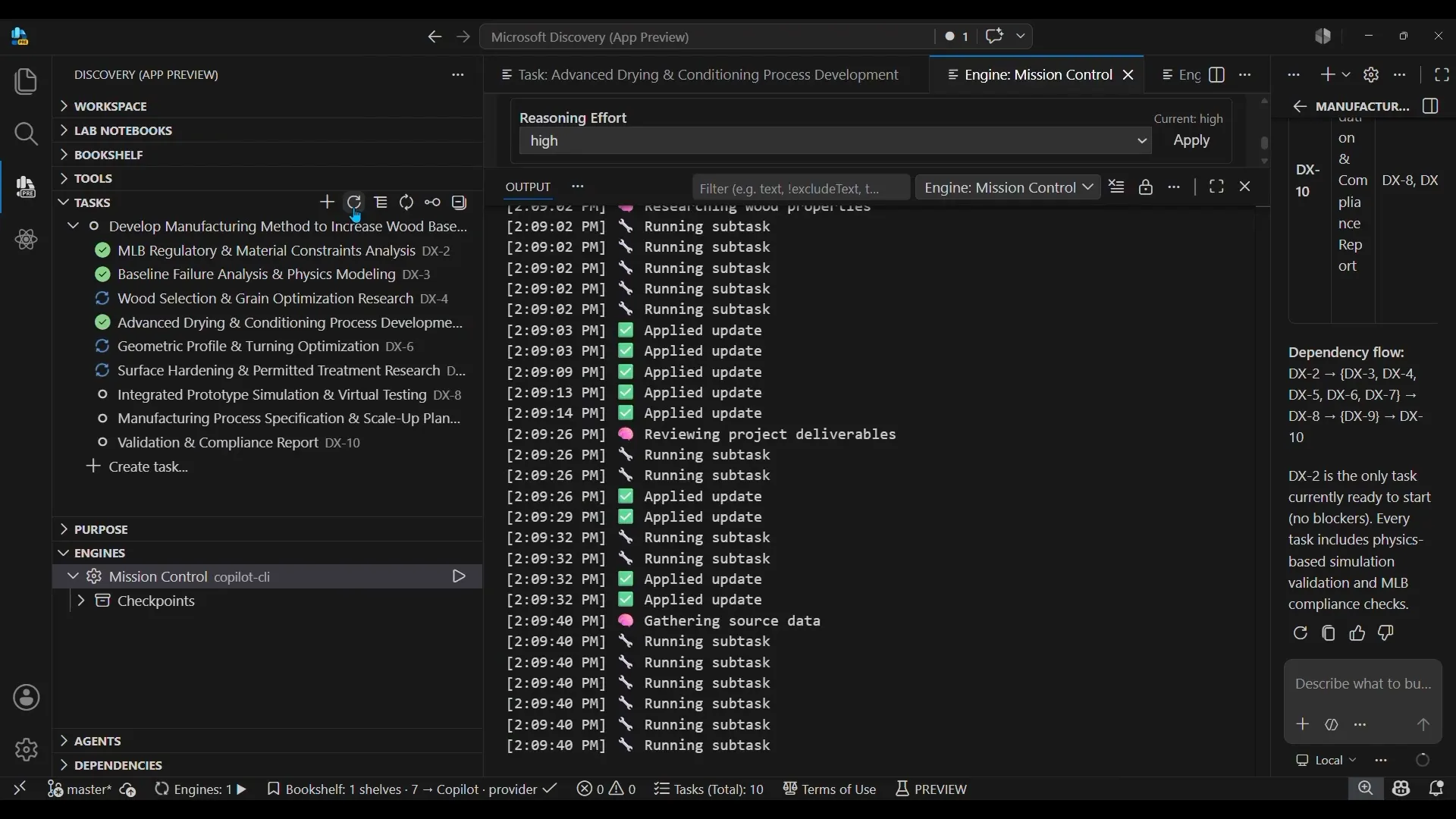Go back with the navigation arrow
Screen dimensions: 1456x819
[435, 37]
